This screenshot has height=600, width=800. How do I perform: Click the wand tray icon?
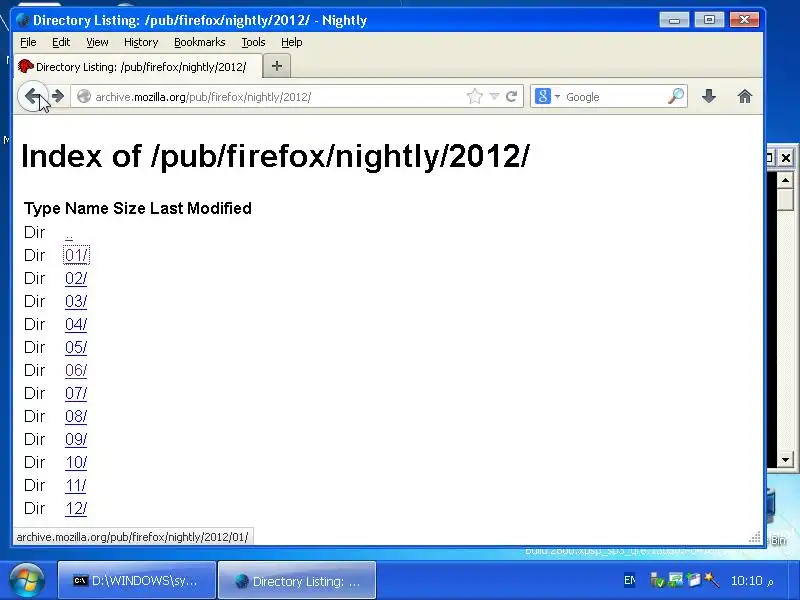[711, 580]
